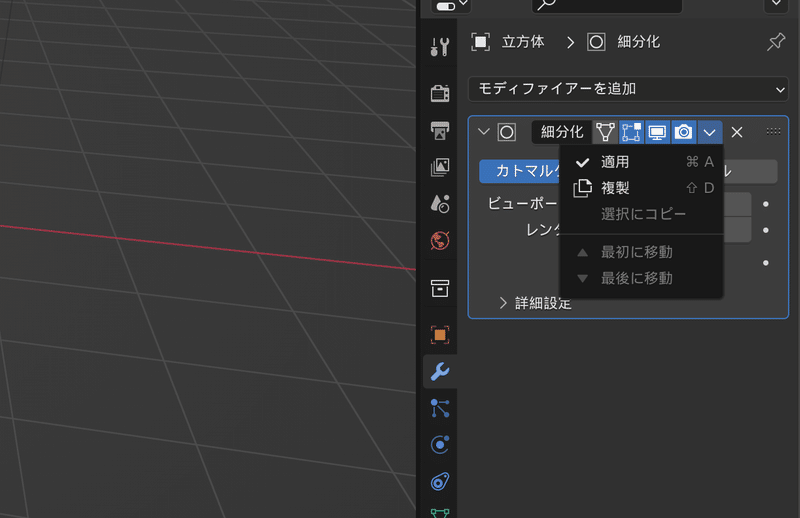Viewport: 800px width, 518px height.
Task: Click the animate dot below the レンダー row
Action: pyautogui.click(x=765, y=263)
